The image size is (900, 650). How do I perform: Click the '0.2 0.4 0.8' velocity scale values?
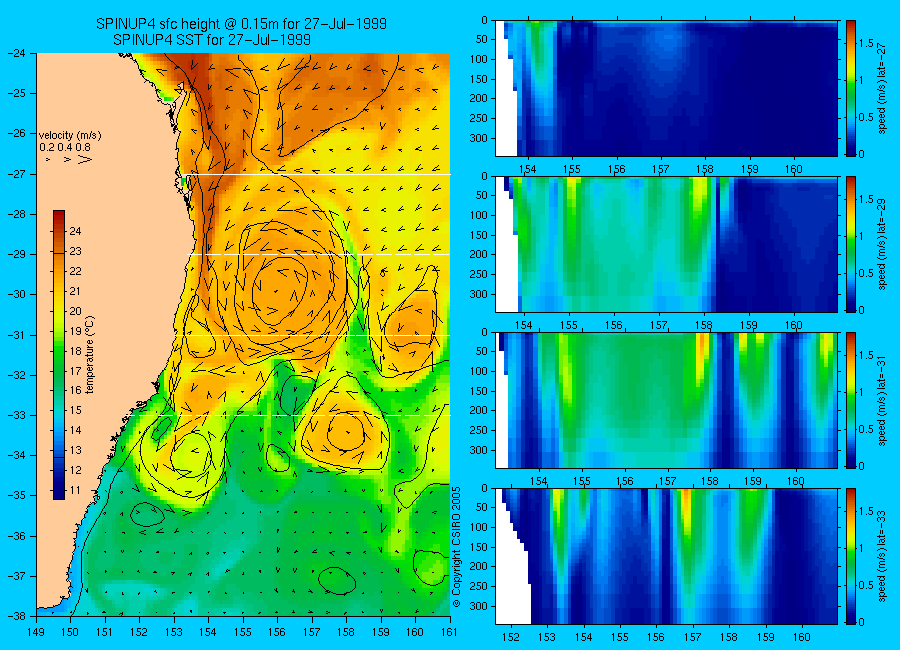tap(65, 147)
